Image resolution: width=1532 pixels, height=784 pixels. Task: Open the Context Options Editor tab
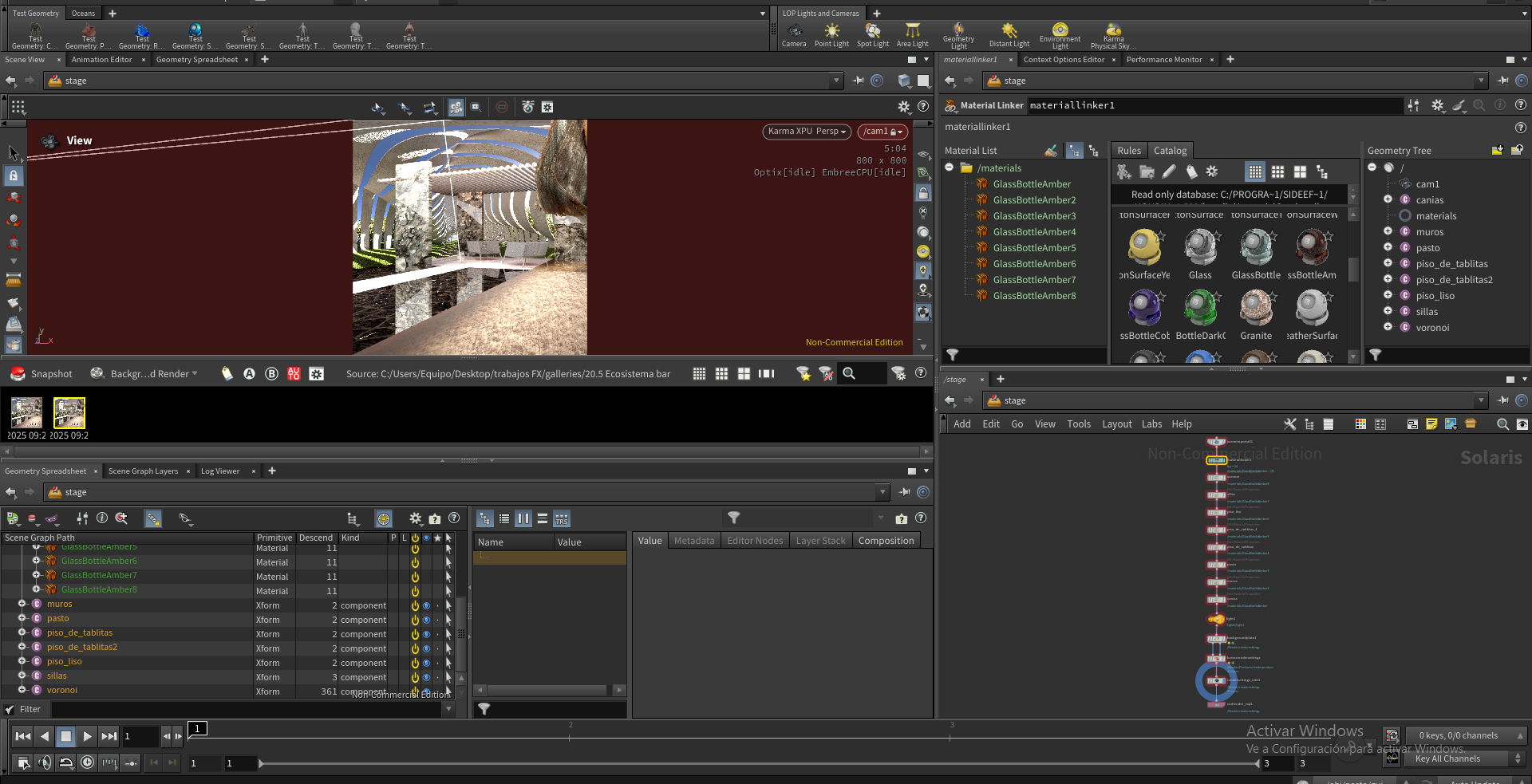tap(1064, 60)
